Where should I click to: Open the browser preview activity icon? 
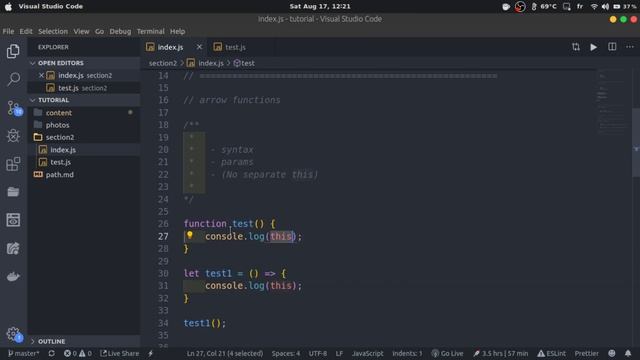coord(13,220)
